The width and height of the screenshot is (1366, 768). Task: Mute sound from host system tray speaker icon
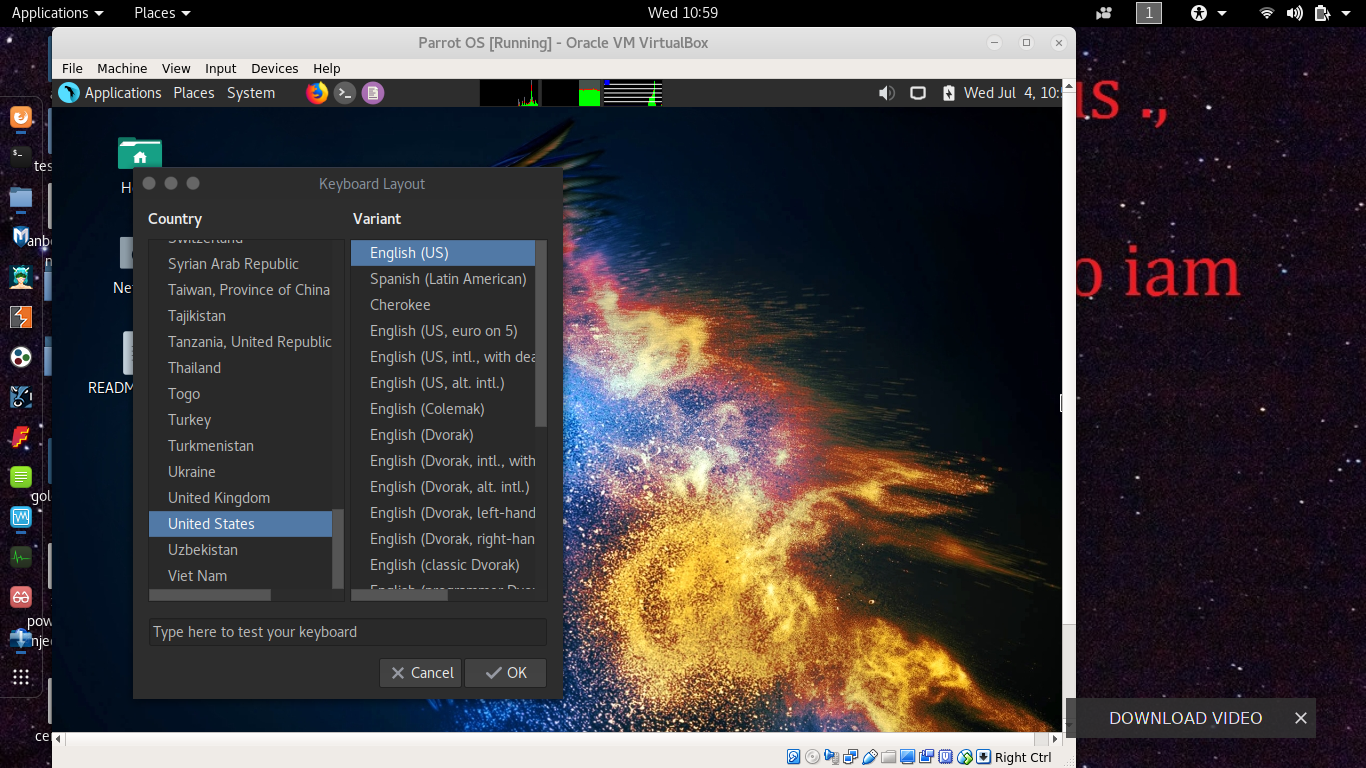(x=1293, y=13)
